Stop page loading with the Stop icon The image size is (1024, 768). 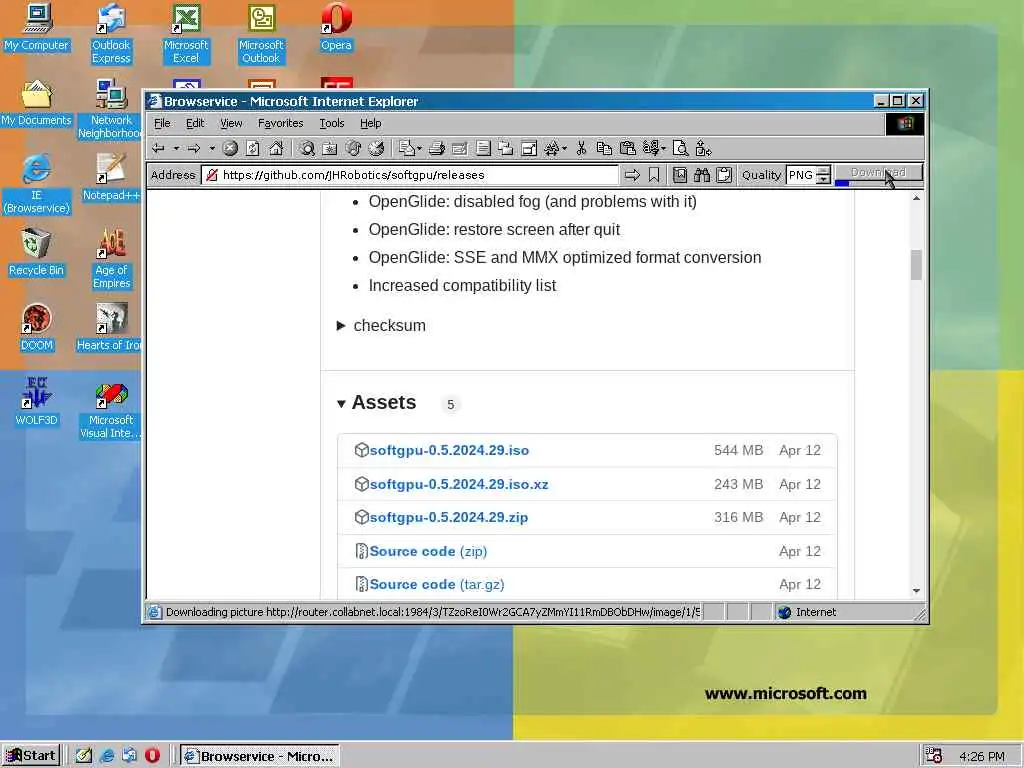coord(230,149)
